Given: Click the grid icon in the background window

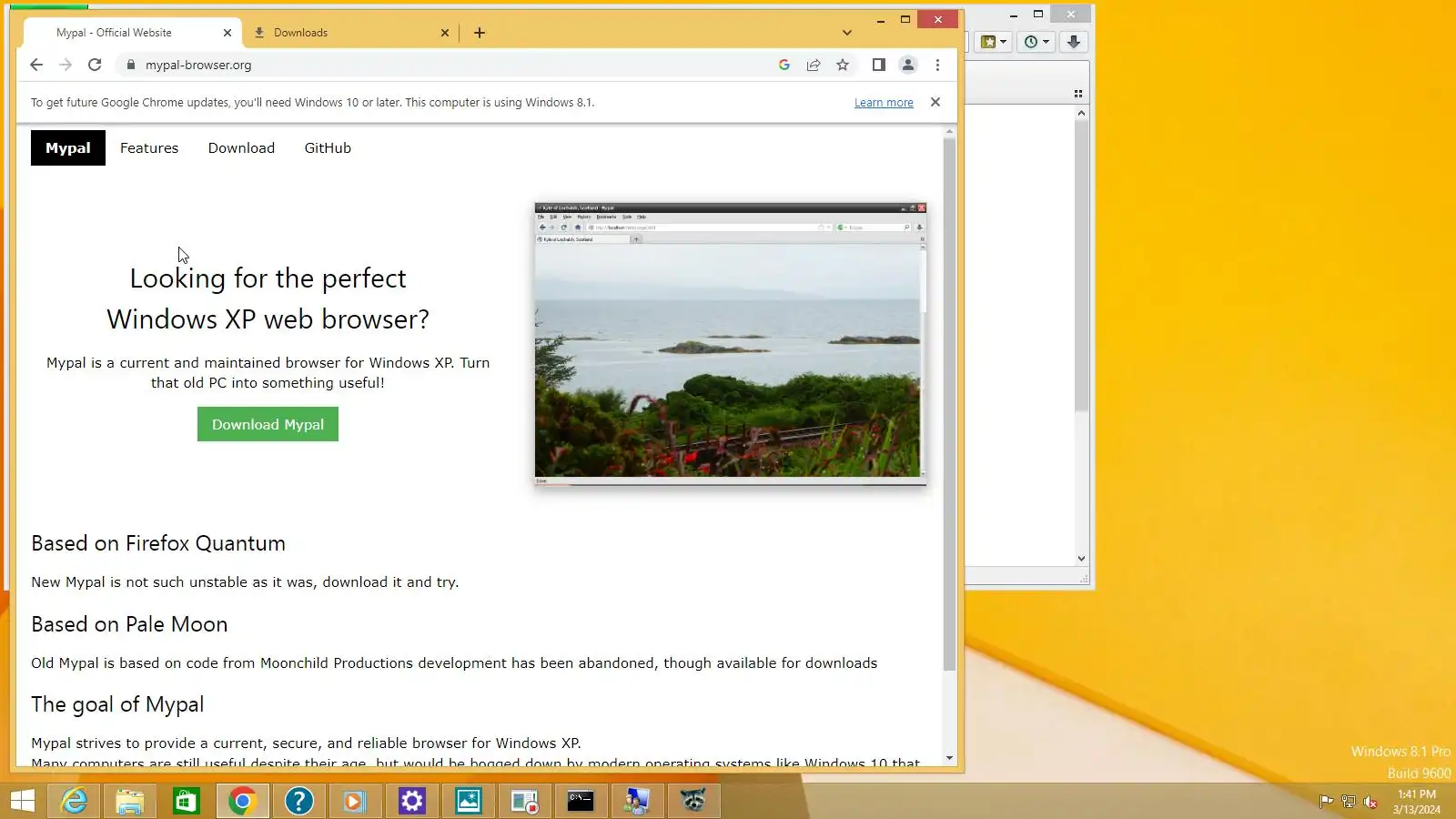Looking at the screenshot, I should tap(1078, 94).
